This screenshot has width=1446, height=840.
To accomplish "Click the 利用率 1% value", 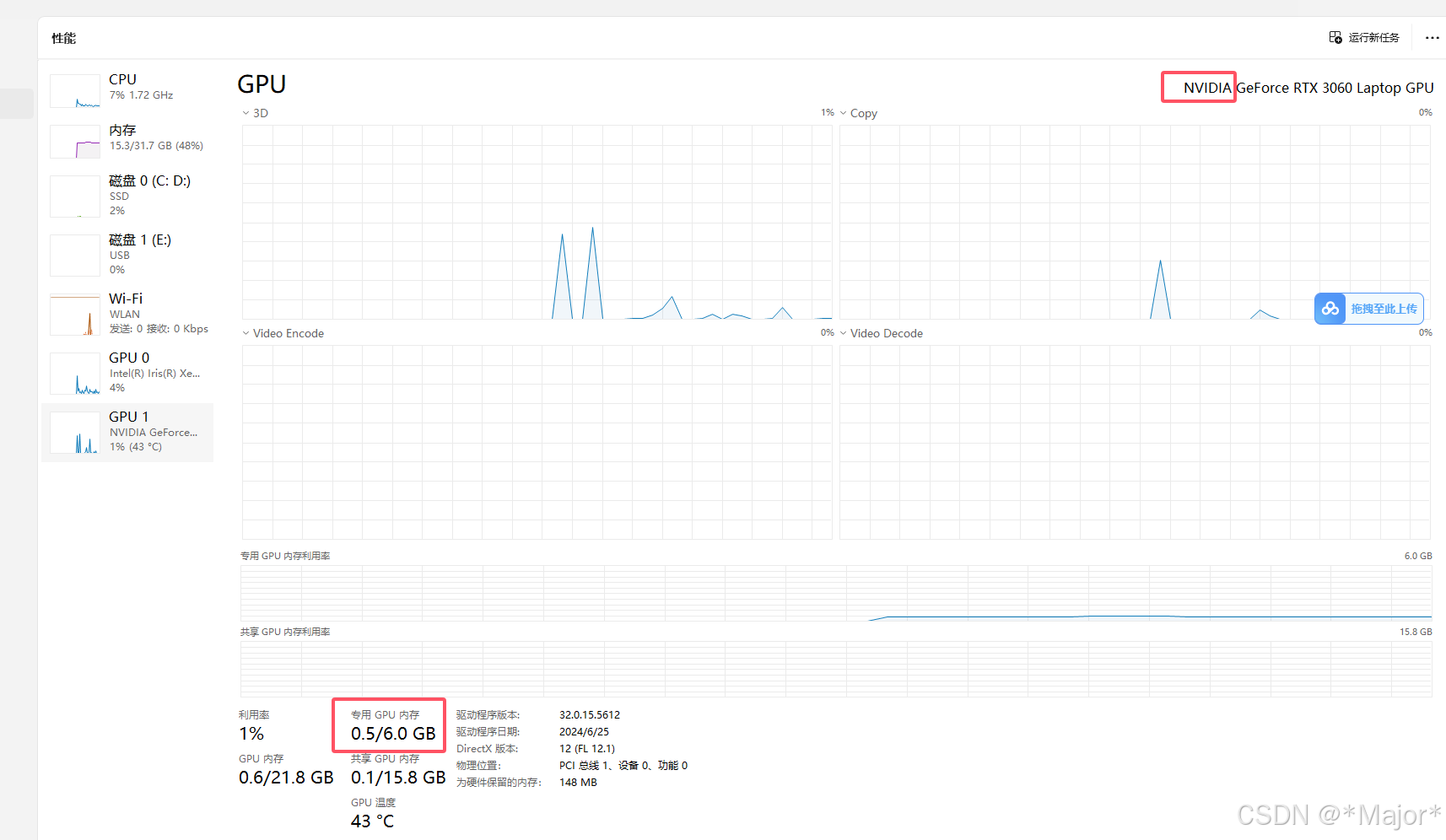I will [x=251, y=734].
